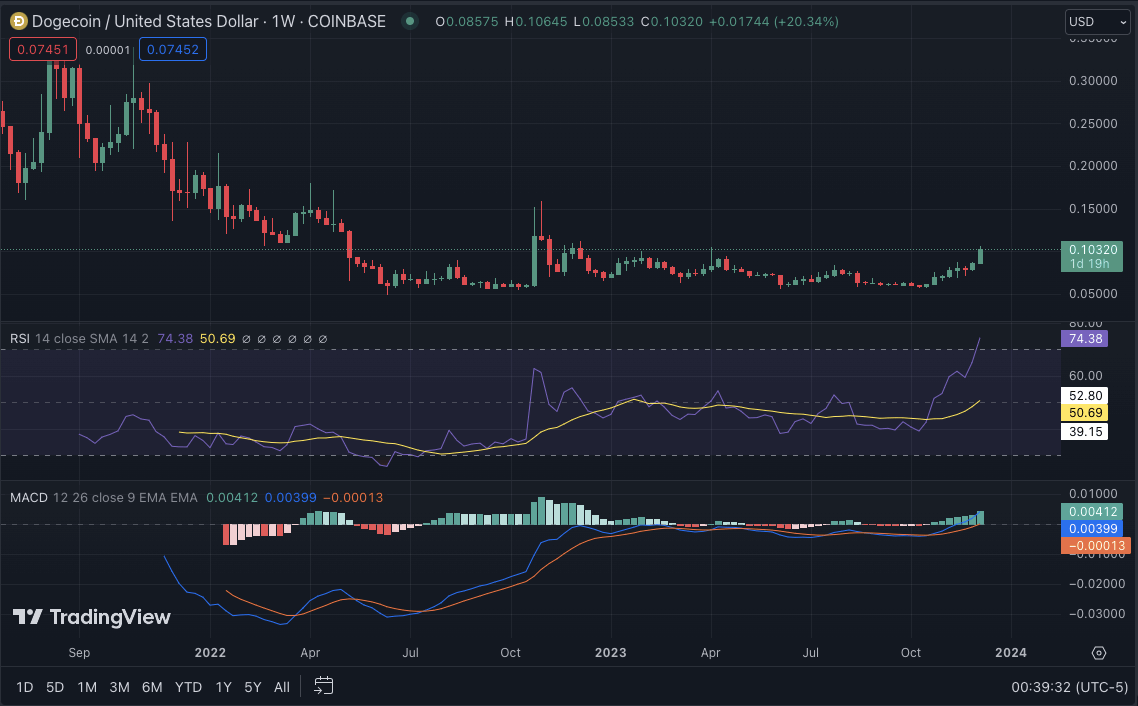Screen dimensions: 1138x706
Task: Click the MACD indicator legend label
Action: click(x=27, y=497)
